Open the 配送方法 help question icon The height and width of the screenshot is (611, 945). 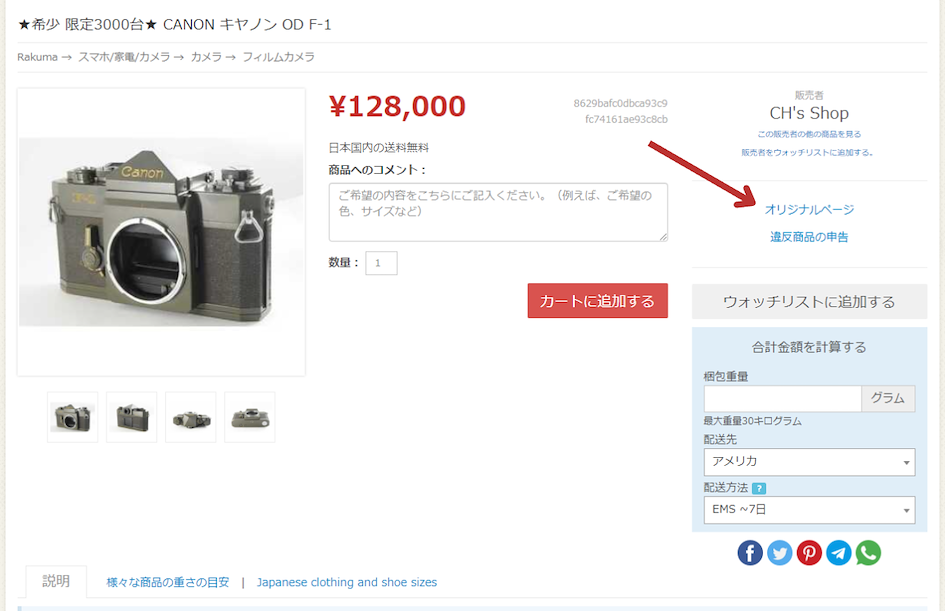[759, 488]
